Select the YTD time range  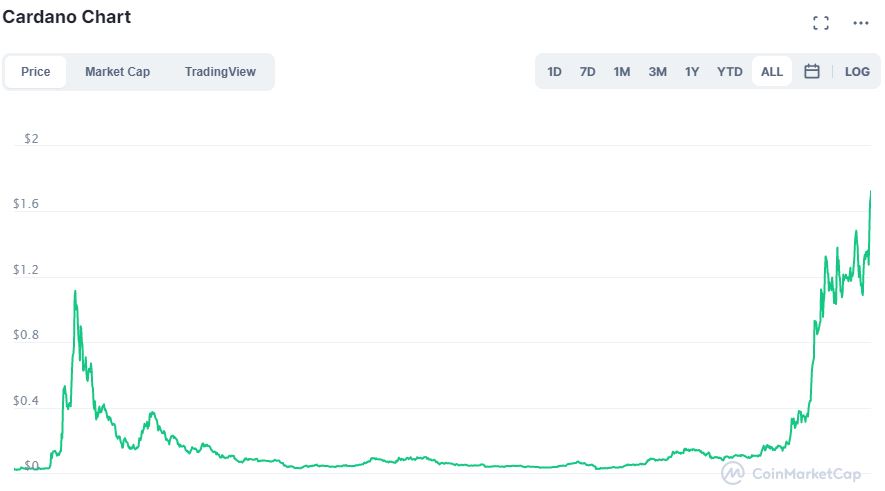click(730, 72)
